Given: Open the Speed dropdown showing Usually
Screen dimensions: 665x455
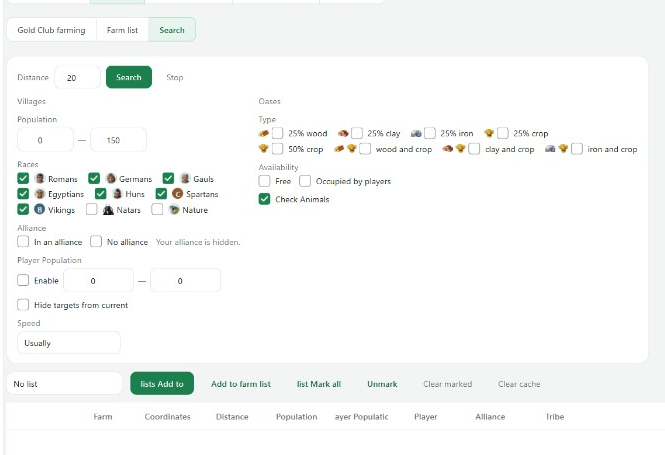Looking at the screenshot, I should click(x=69, y=343).
